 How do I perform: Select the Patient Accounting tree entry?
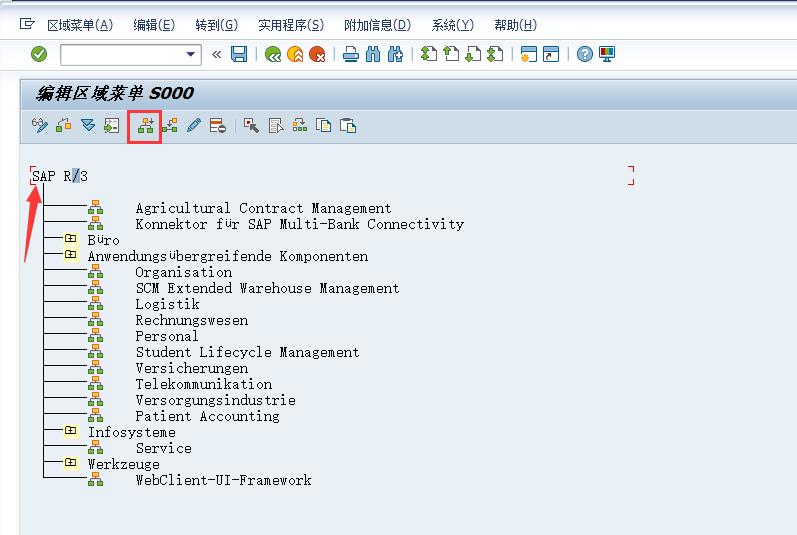tap(207, 416)
